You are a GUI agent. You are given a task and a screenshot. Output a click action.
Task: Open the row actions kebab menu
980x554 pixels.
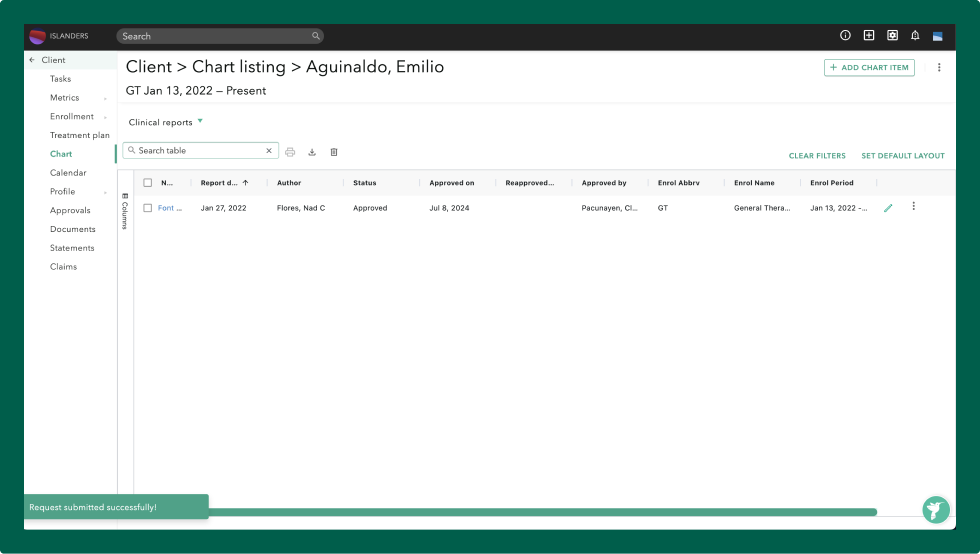click(913, 206)
